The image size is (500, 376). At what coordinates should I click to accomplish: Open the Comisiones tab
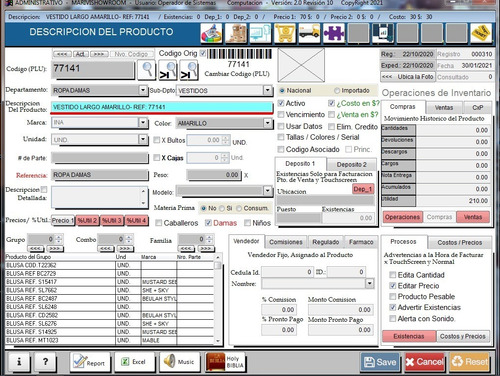[x=286, y=242]
